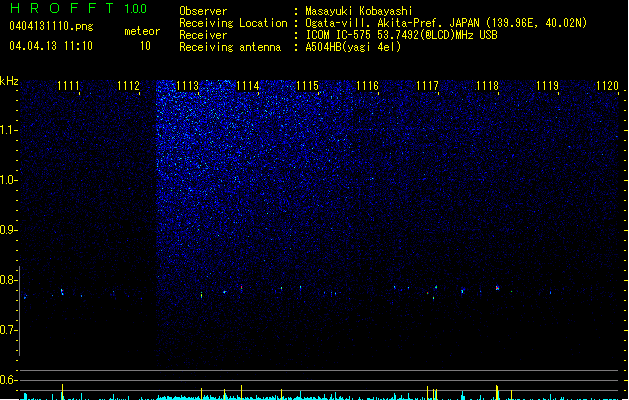Click frequency axis label 0.8
This screenshot has width=629, height=400.
point(7,280)
